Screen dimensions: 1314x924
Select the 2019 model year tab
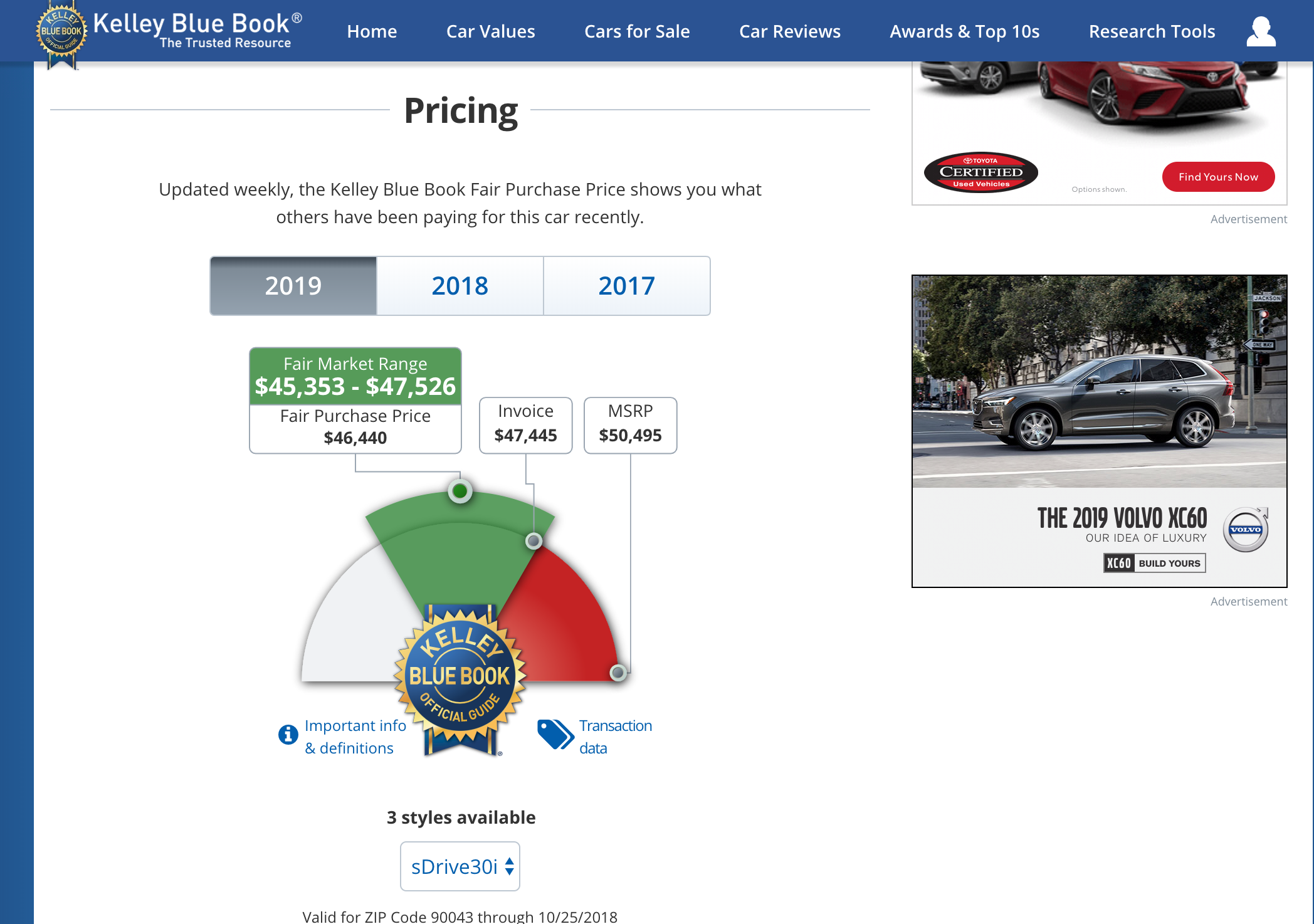tap(293, 286)
